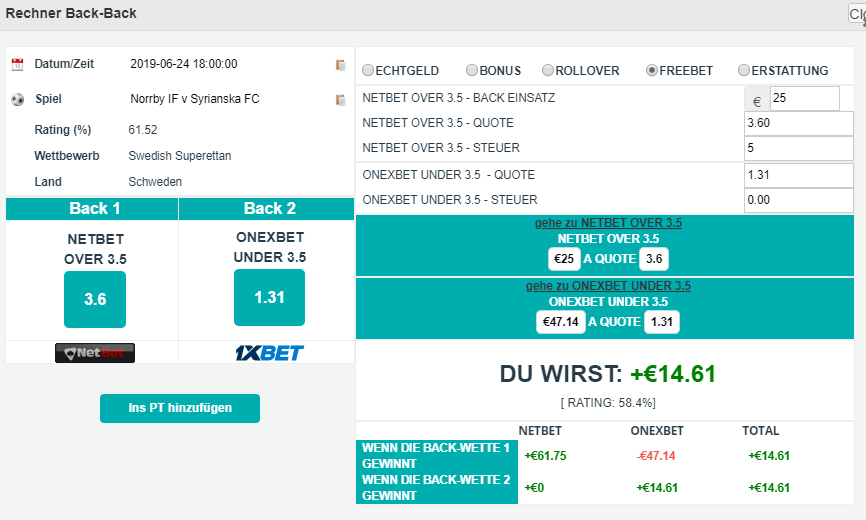This screenshot has width=866, height=520.
Task: Follow the 'gehe zu ONEXBET UNDER 3.5' link
Action: [x=608, y=286]
